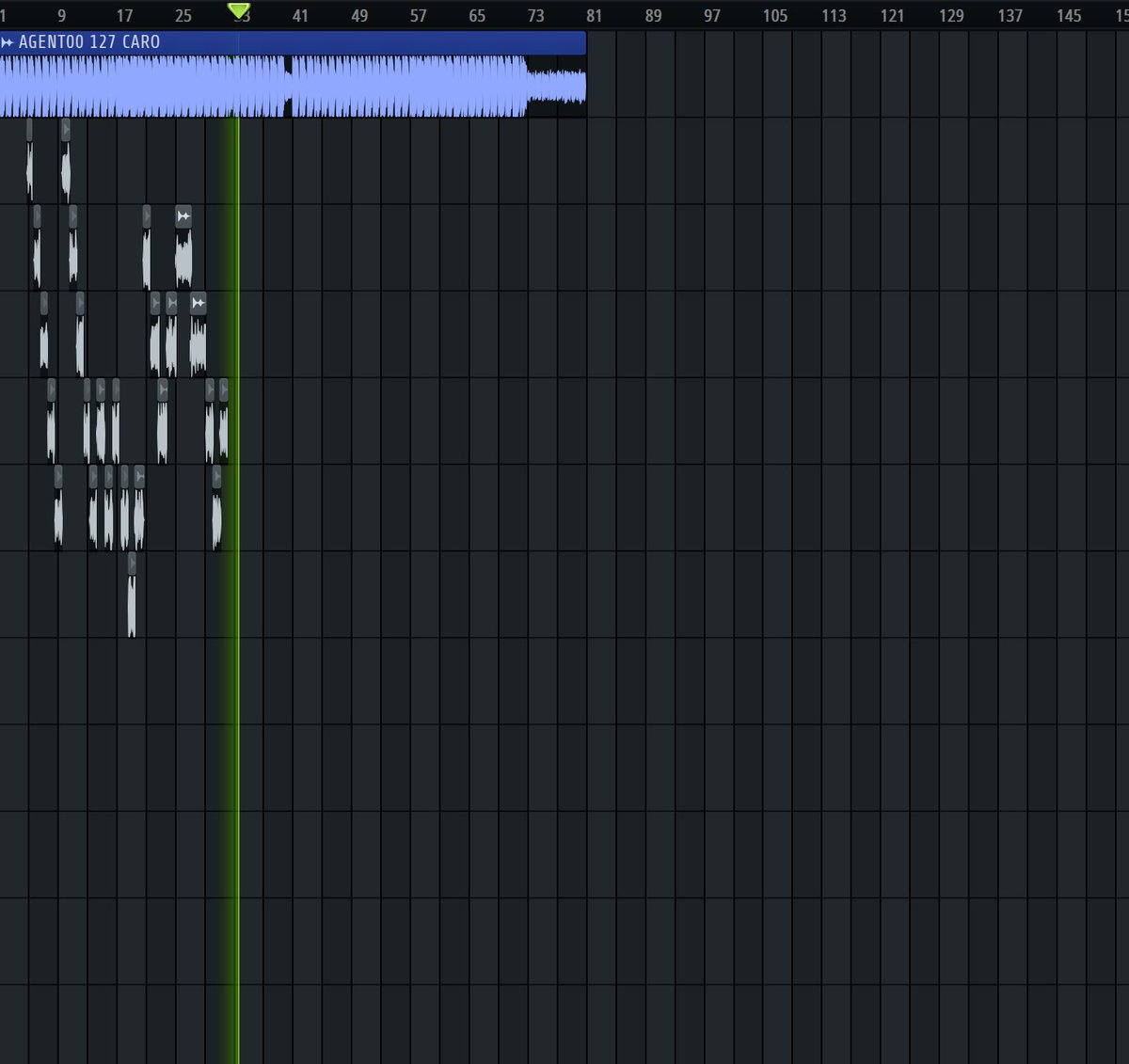This screenshot has height=1064, width=1129.
Task: Jump to bar 57 on the timeline ruler
Action: 419,16
